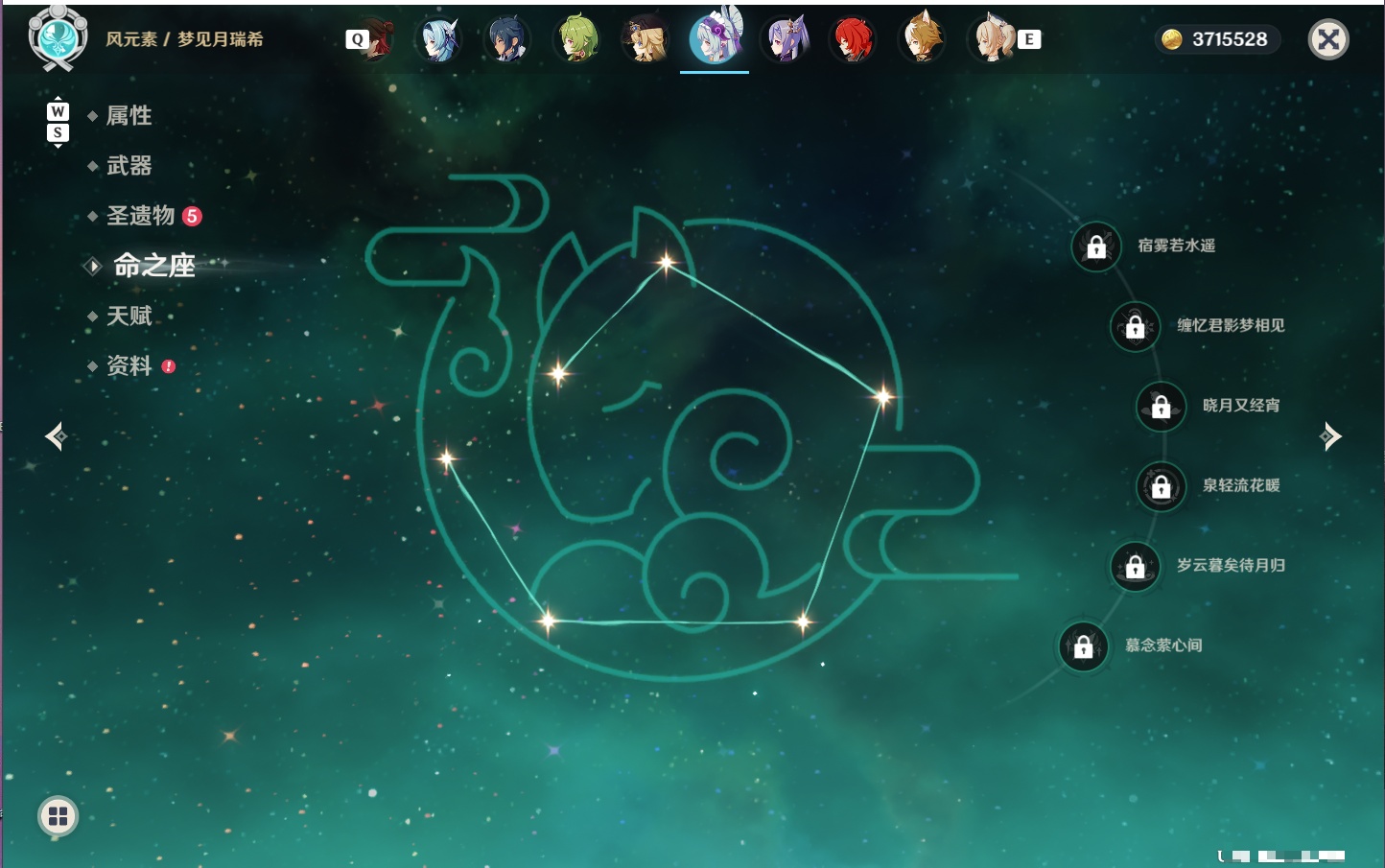Click the E next-character key hint
The width and height of the screenshot is (1385, 868).
[x=1029, y=39]
